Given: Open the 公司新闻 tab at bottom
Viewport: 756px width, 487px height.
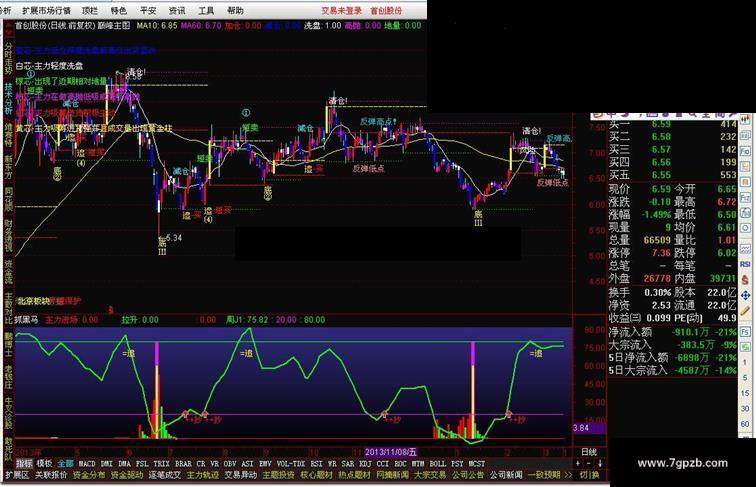Looking at the screenshot, I should (506, 475).
